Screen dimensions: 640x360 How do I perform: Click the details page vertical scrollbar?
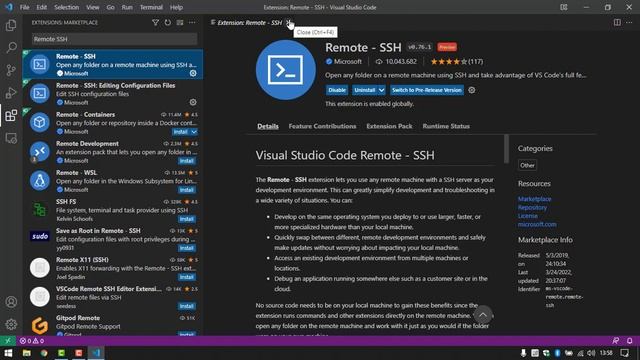(x=506, y=149)
